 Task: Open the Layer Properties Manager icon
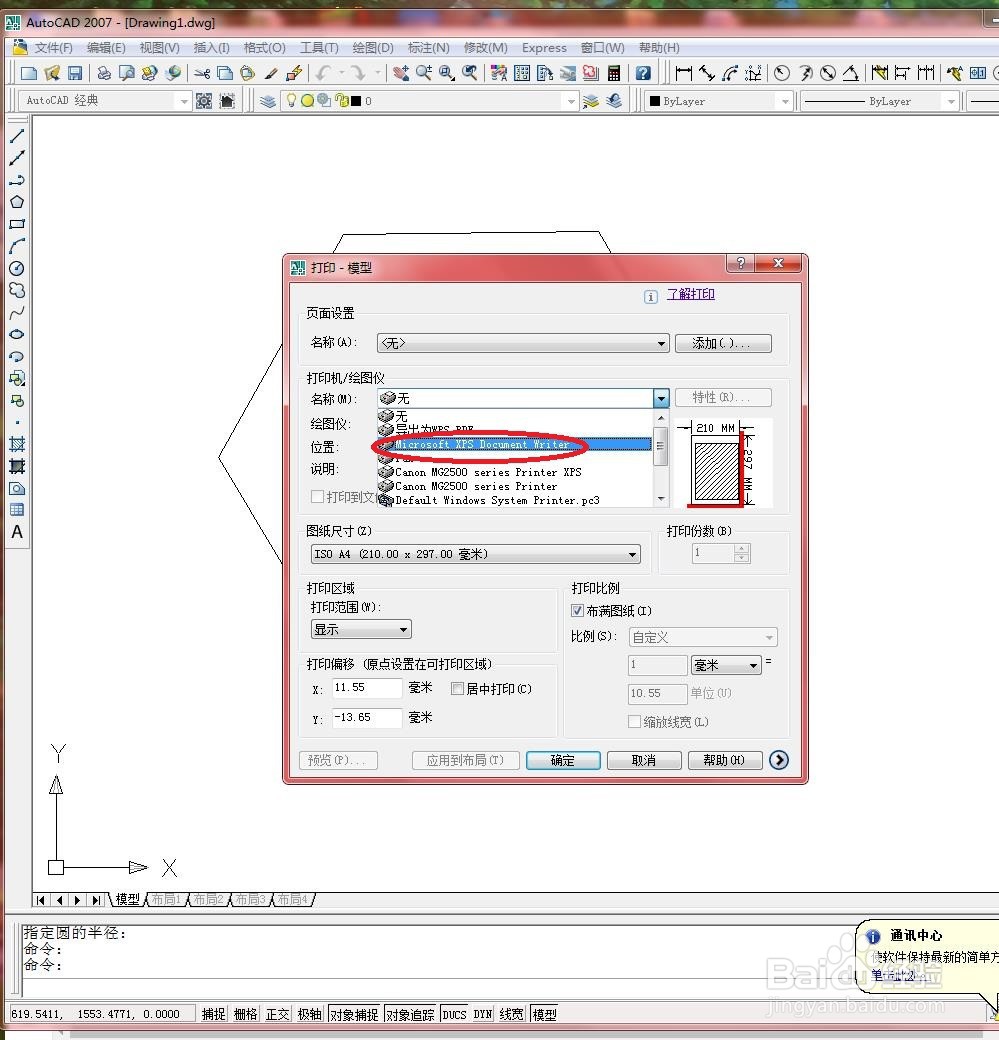click(x=268, y=101)
